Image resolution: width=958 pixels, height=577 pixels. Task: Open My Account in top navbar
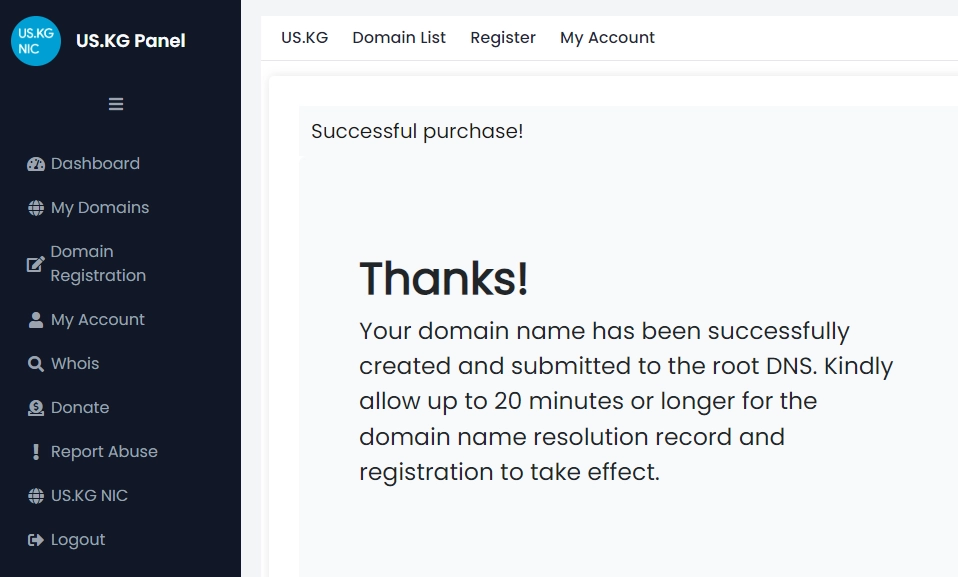click(x=607, y=38)
